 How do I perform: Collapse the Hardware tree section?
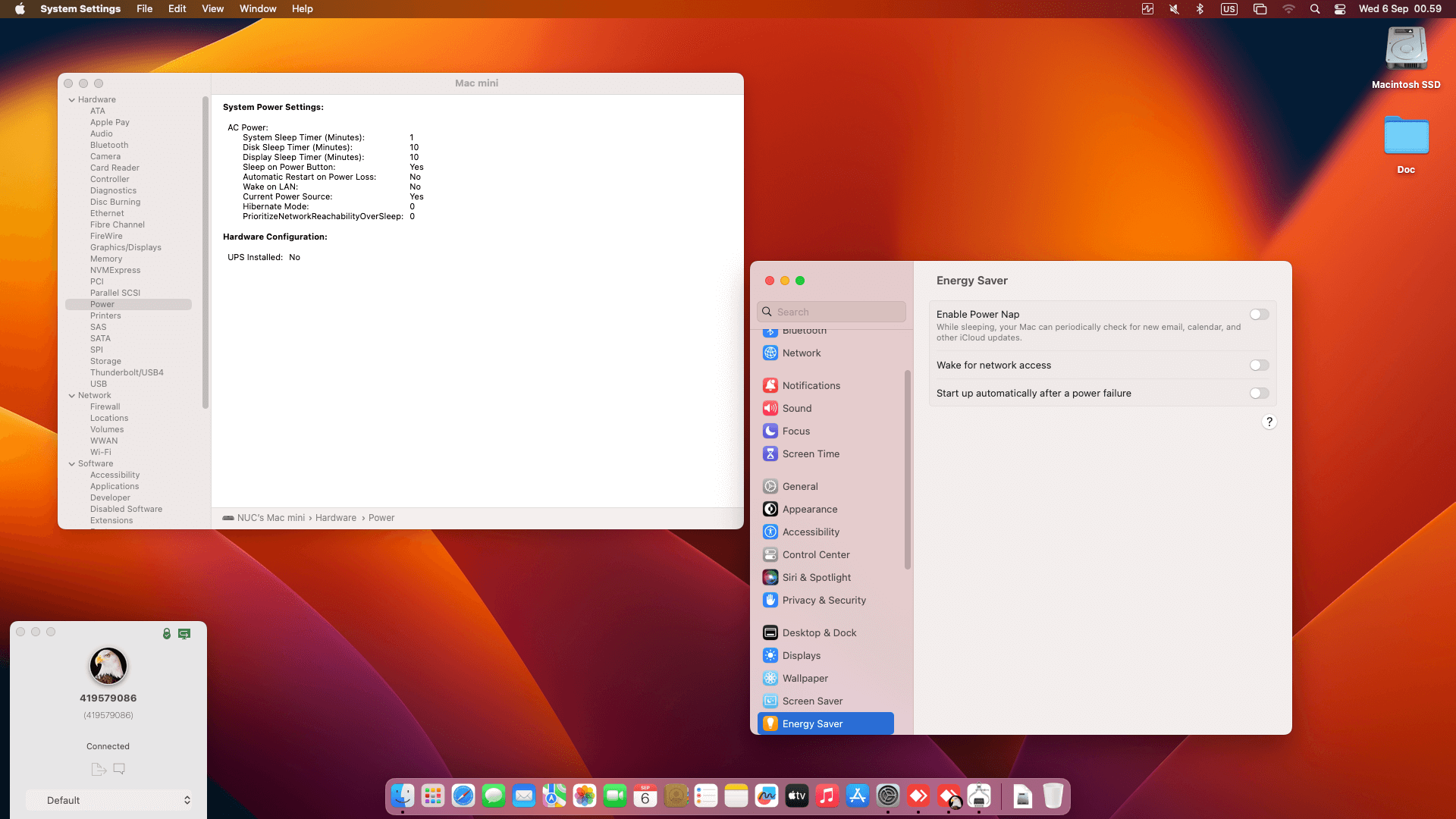click(72, 99)
